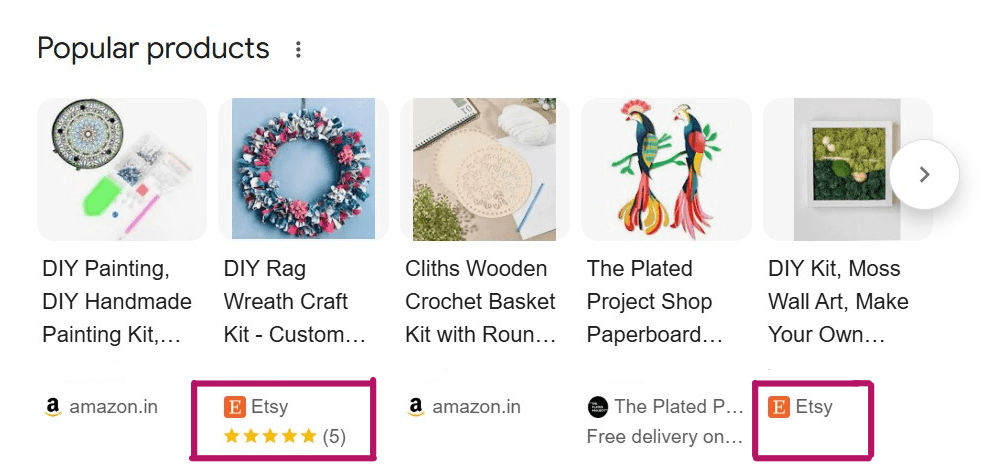Open the diamond painting kit thumbnail
This screenshot has height=473, width=998.
click(122, 169)
